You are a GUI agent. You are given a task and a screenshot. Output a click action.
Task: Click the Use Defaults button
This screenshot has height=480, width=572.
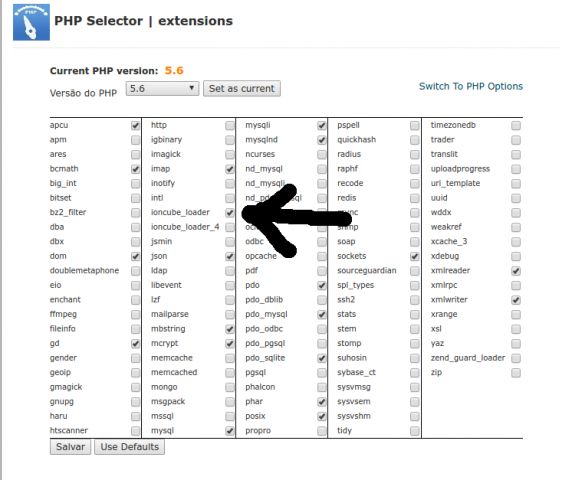[x=130, y=447]
